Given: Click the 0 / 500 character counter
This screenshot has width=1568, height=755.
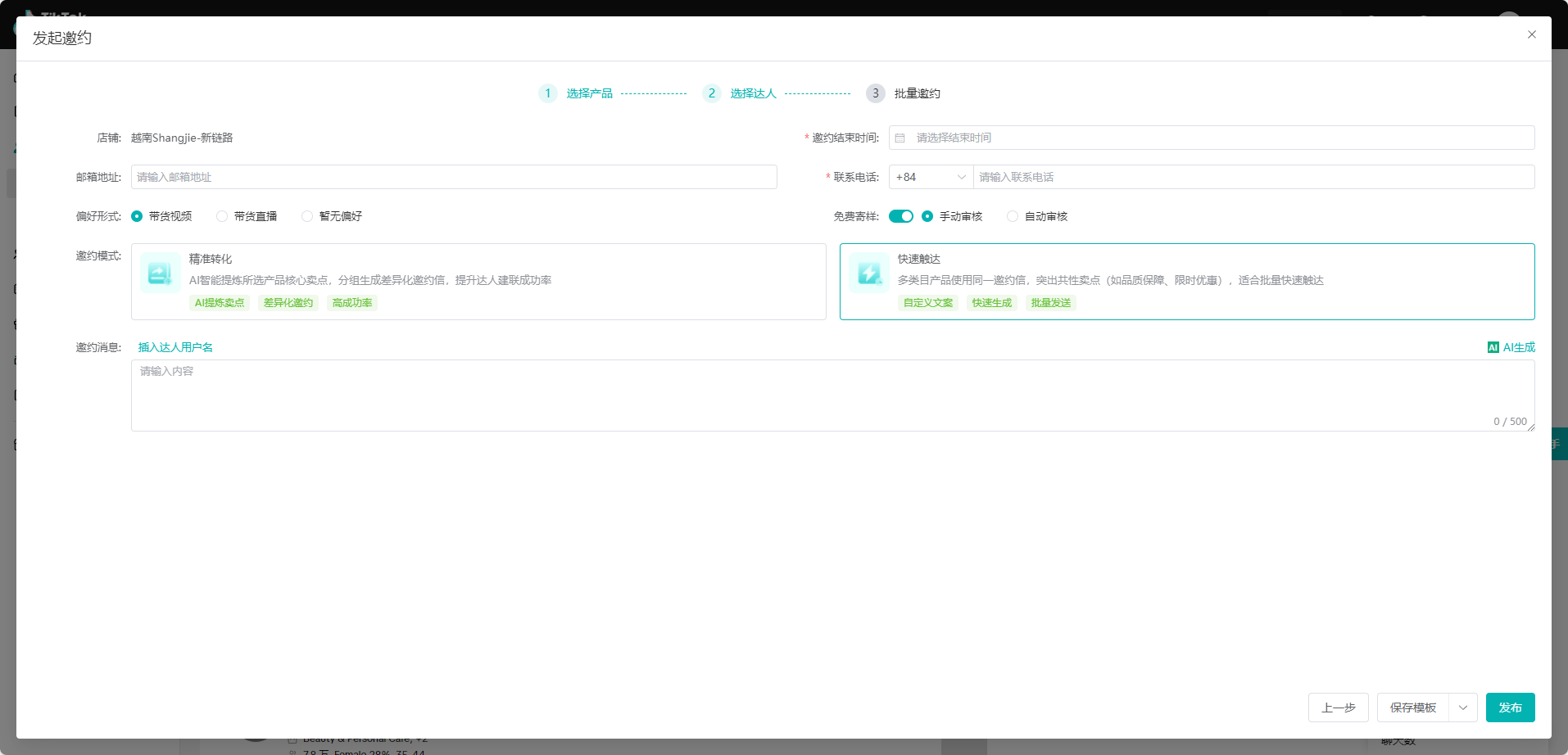Looking at the screenshot, I should [1510, 422].
